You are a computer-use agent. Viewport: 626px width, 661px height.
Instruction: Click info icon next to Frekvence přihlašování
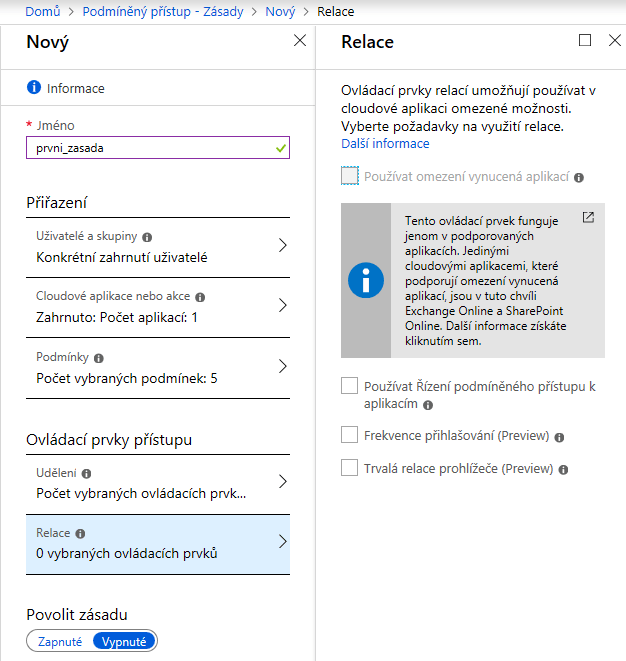pos(560,438)
